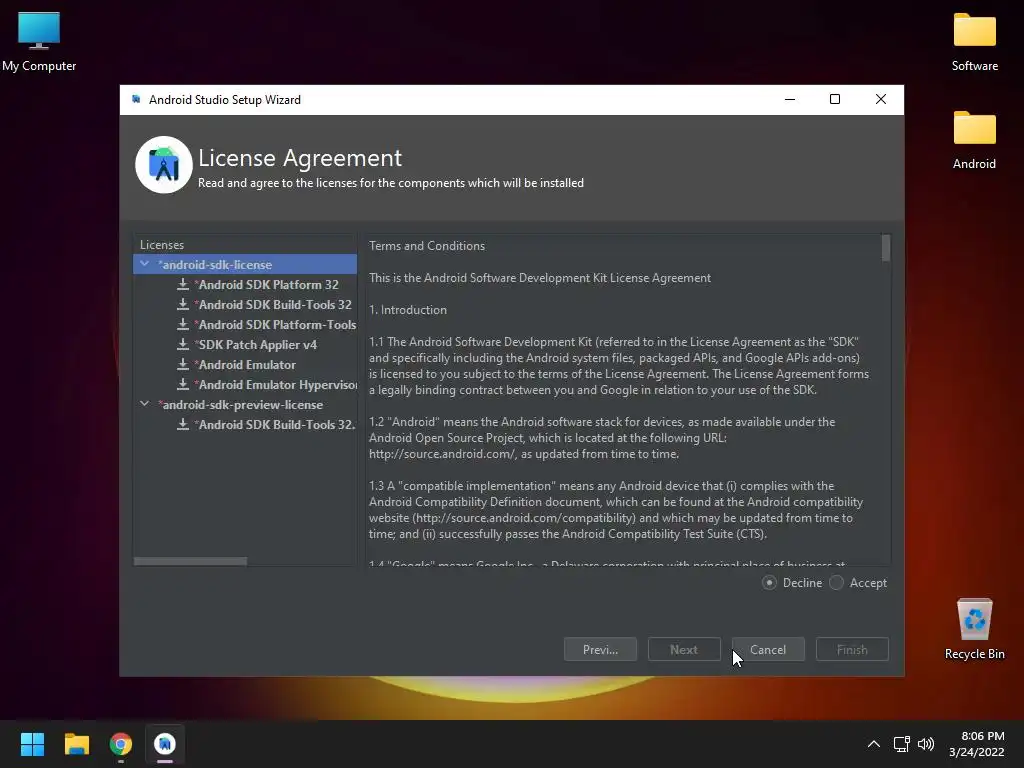Screen dimensions: 1024x768
Task: Select SDK Patch Applier v4 item
Action: pyautogui.click(x=255, y=344)
